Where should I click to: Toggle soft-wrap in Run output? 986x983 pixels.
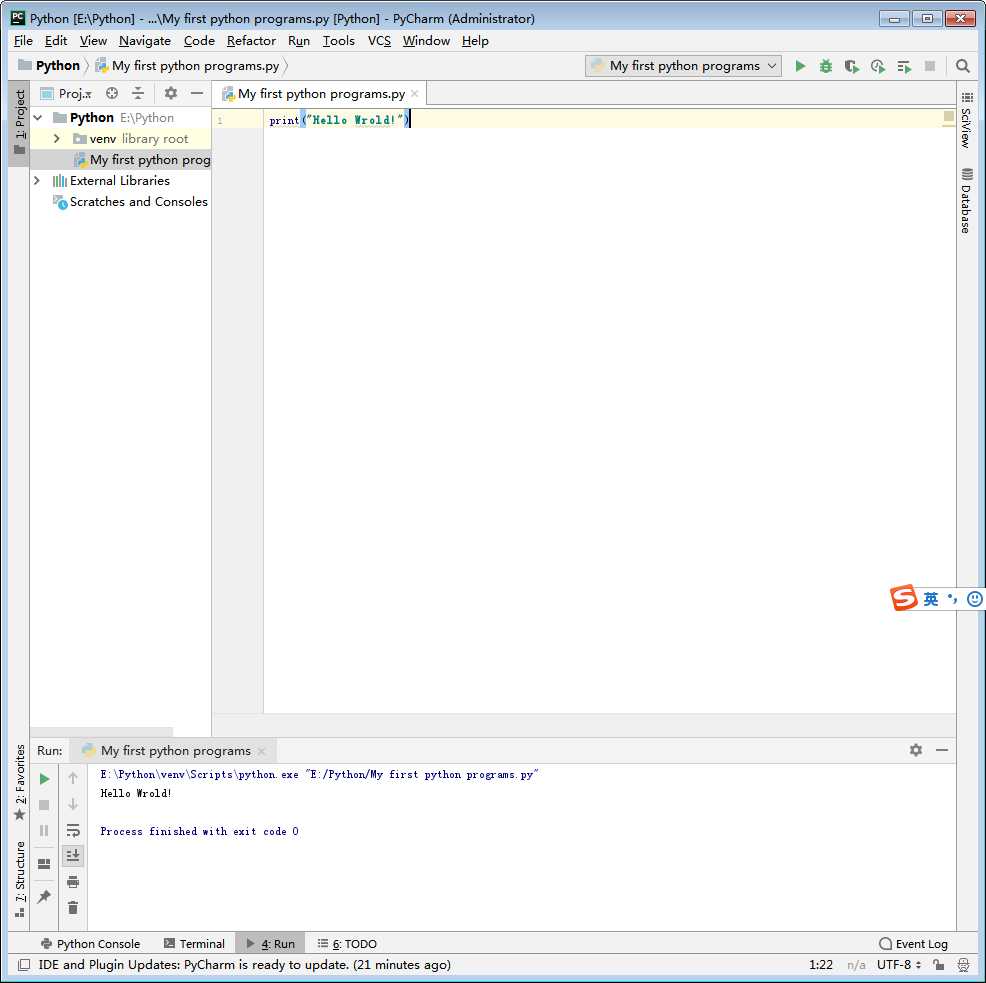click(73, 830)
